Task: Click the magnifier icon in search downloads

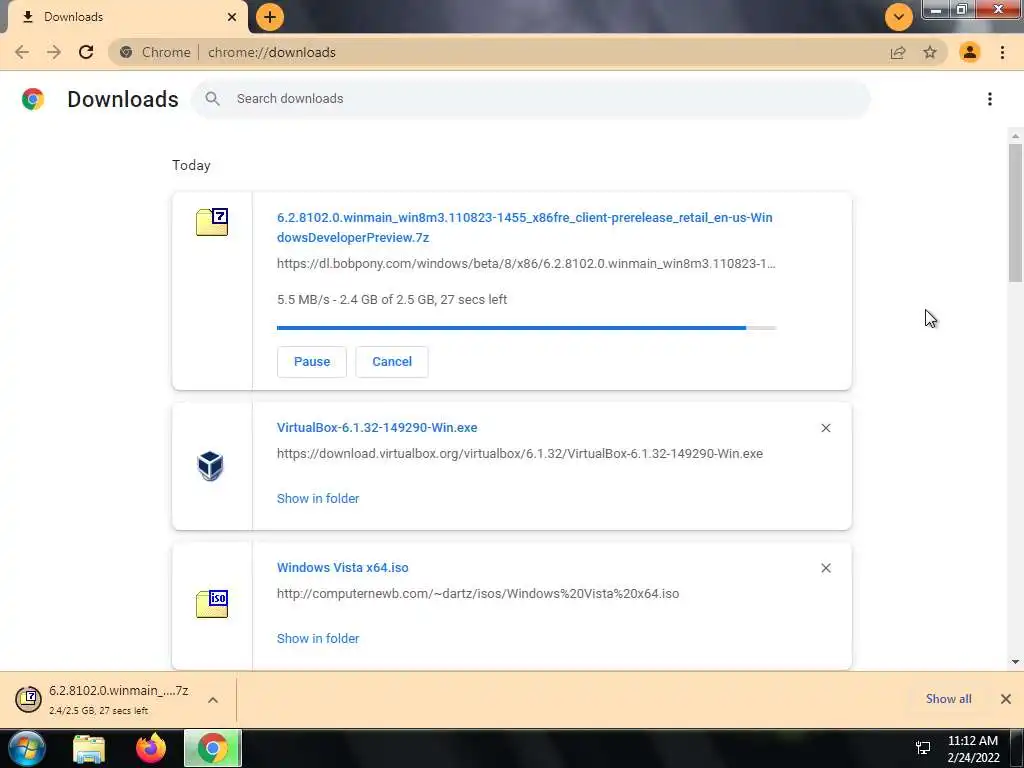Action: 212,99
